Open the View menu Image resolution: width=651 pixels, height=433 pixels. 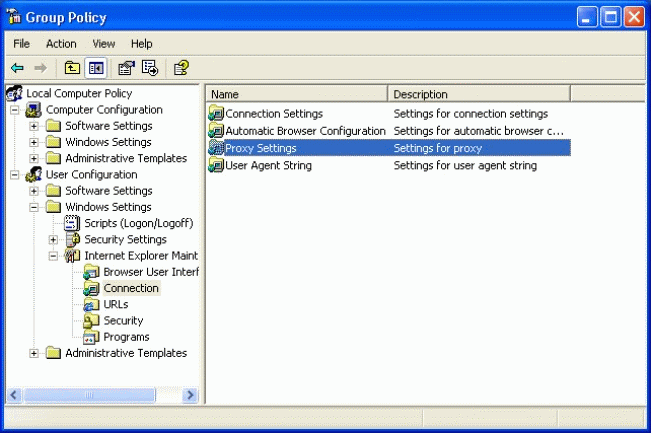click(103, 44)
